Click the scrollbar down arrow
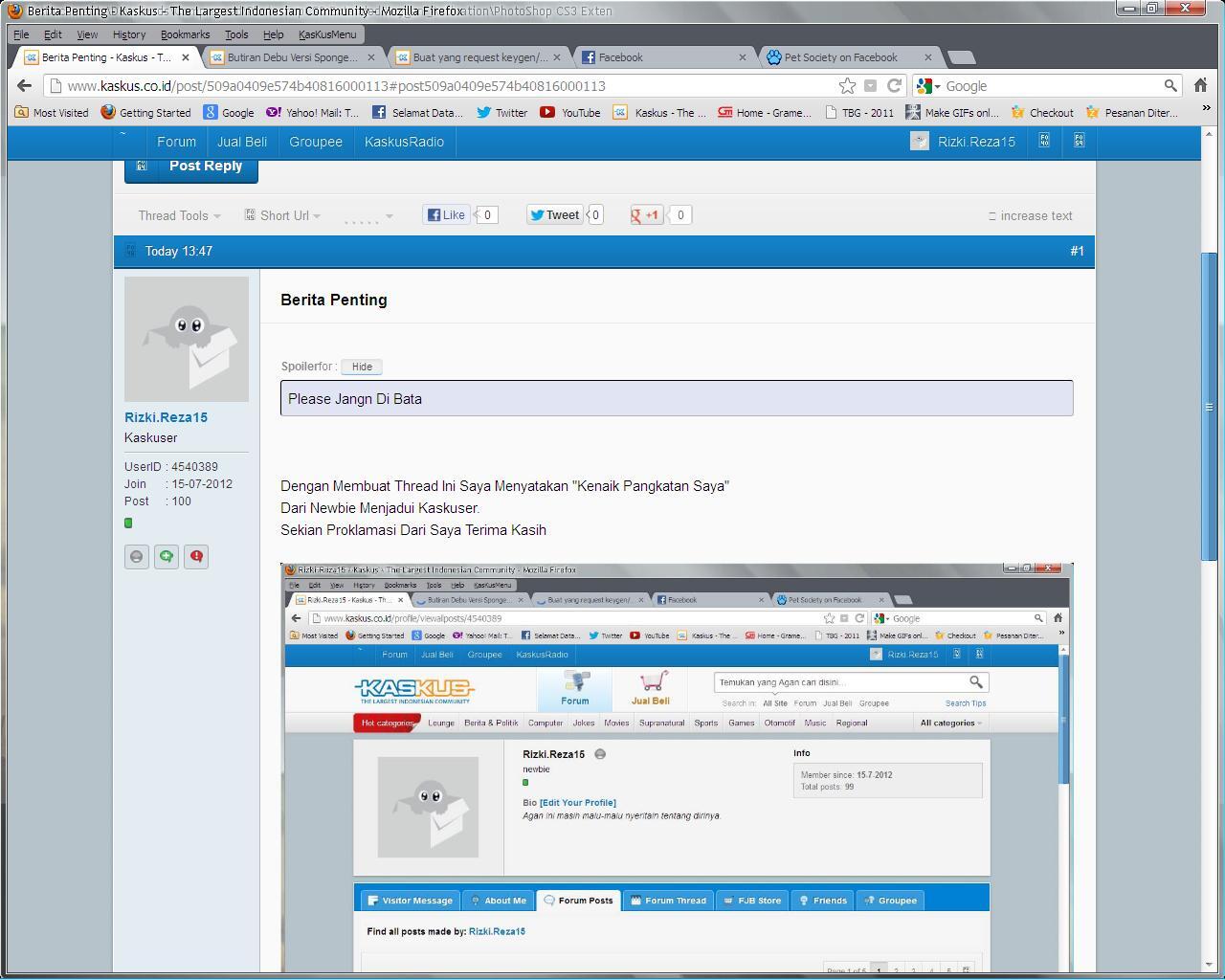The image size is (1225, 980). coord(1209,964)
